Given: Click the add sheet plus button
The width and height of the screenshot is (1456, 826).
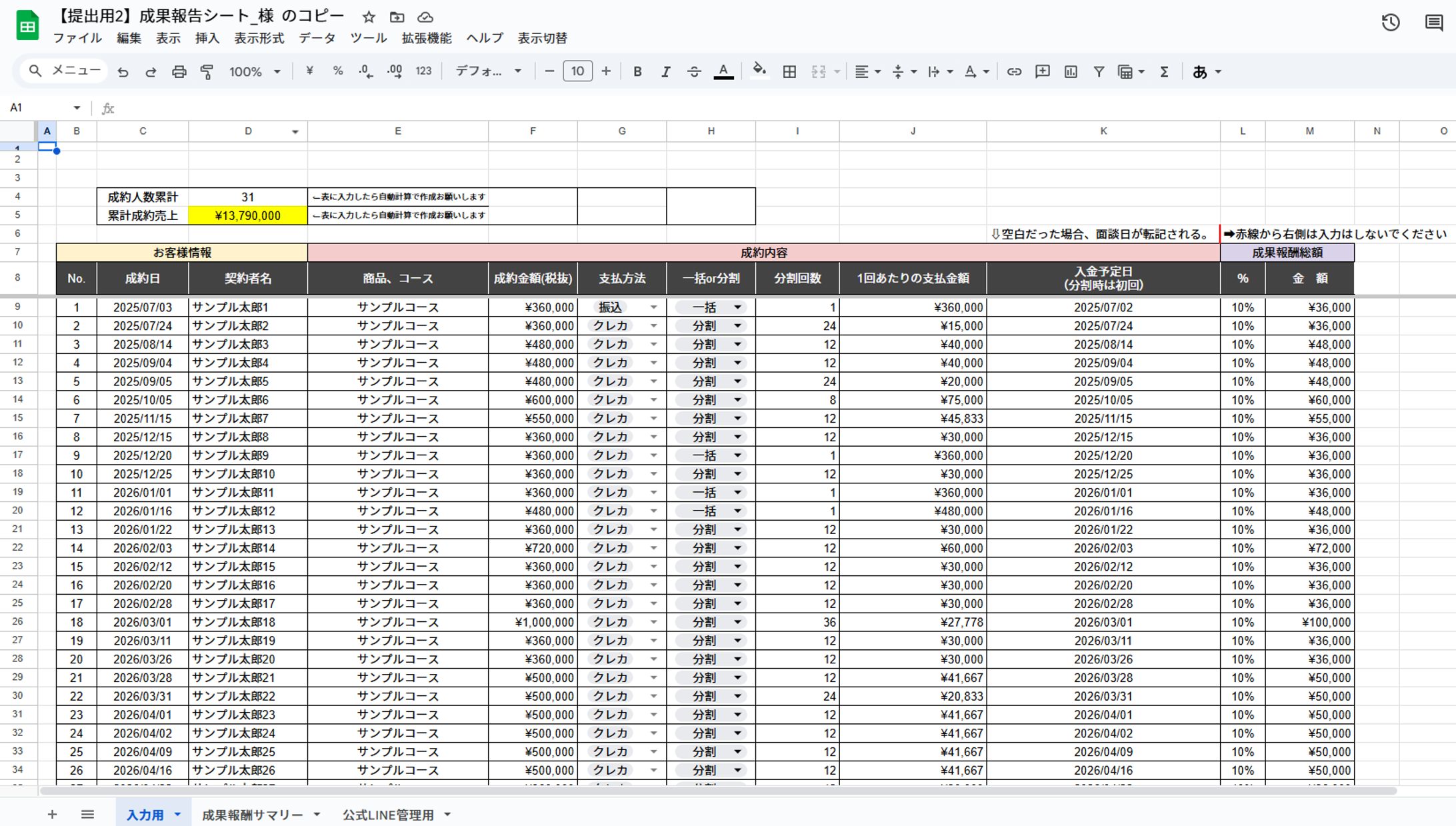Looking at the screenshot, I should [52, 814].
